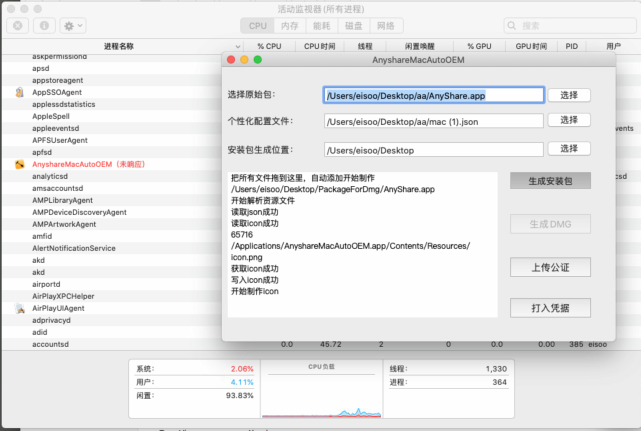This screenshot has width=641, height=431.
Task: Click the 选择原始包 path input field
Action: 434,95
